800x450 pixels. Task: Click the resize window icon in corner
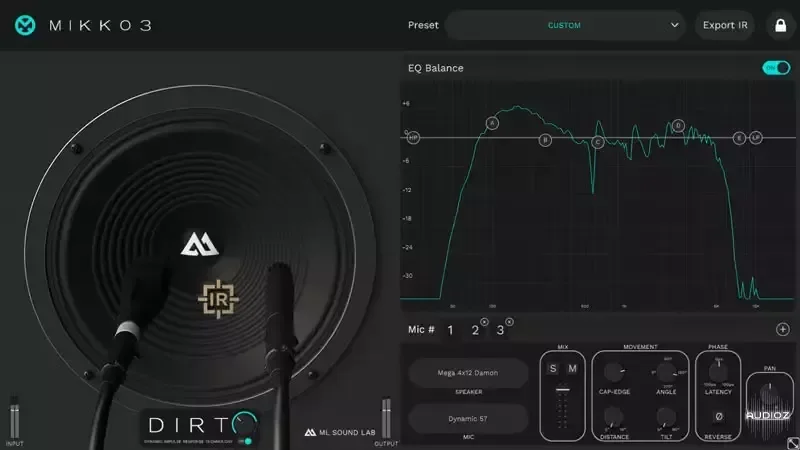[793, 443]
